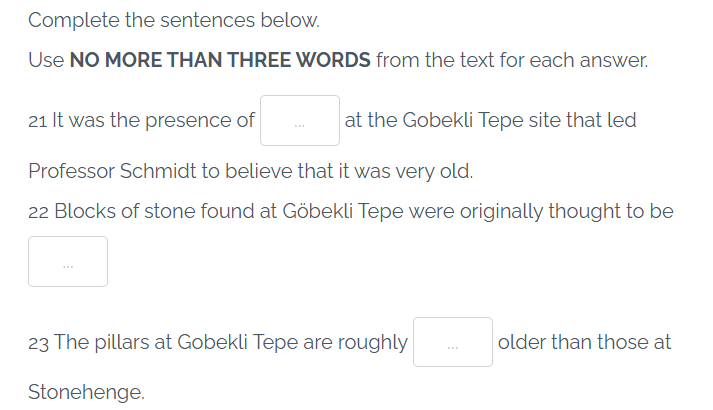Click the question number 22
This screenshot has height=410, width=713.
(39, 212)
